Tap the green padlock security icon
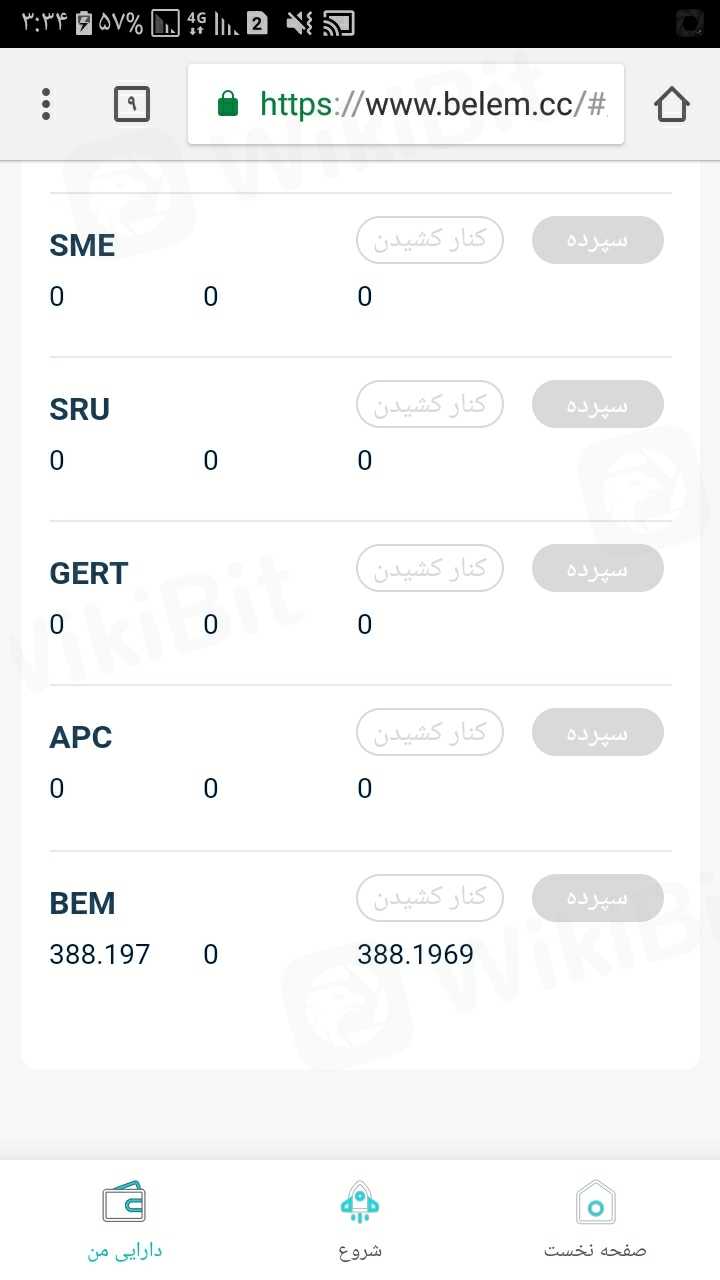Screen dimensions: 720x1280 pos(228,103)
